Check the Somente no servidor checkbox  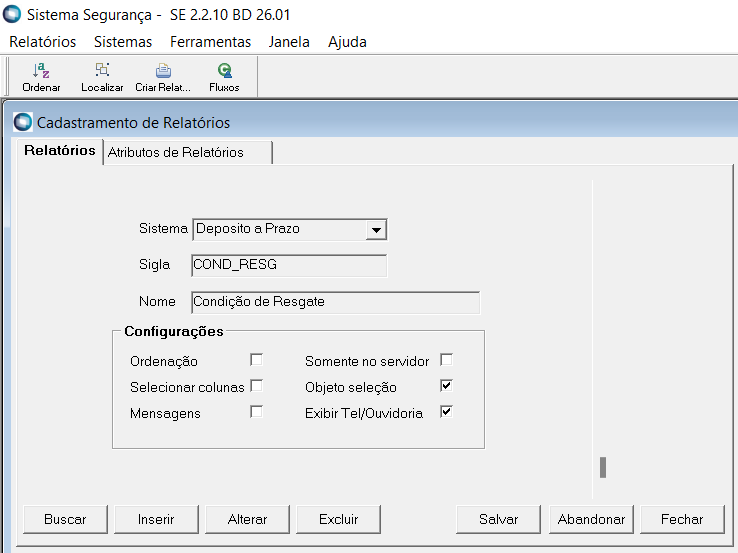pos(447,359)
